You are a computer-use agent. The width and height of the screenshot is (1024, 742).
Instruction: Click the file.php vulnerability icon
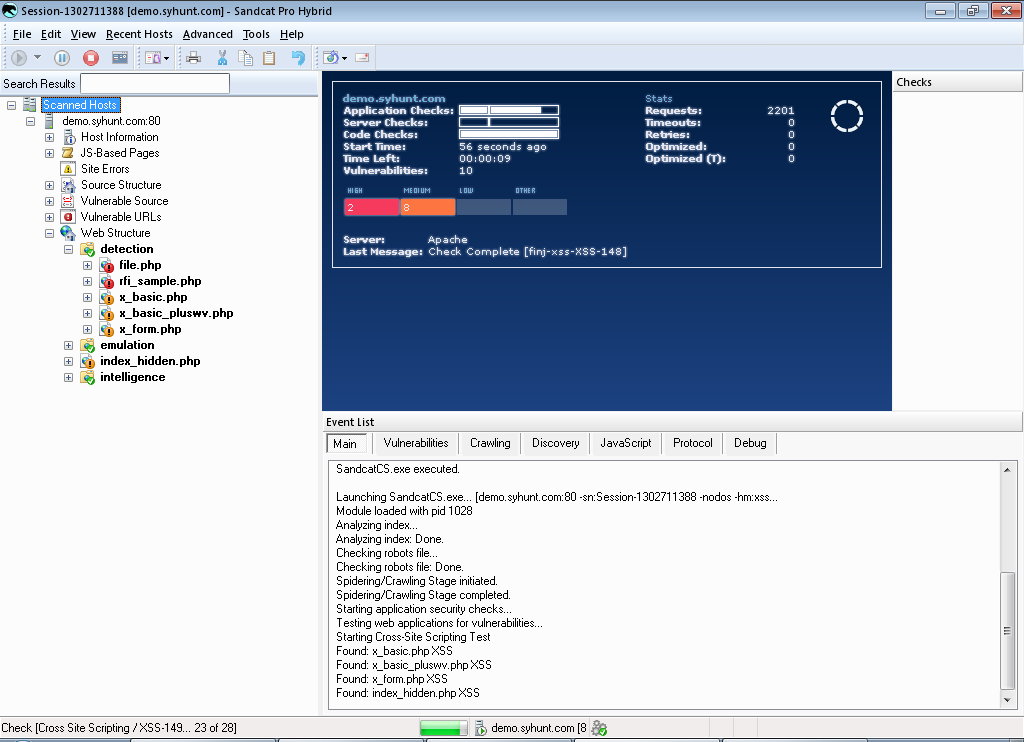point(107,265)
